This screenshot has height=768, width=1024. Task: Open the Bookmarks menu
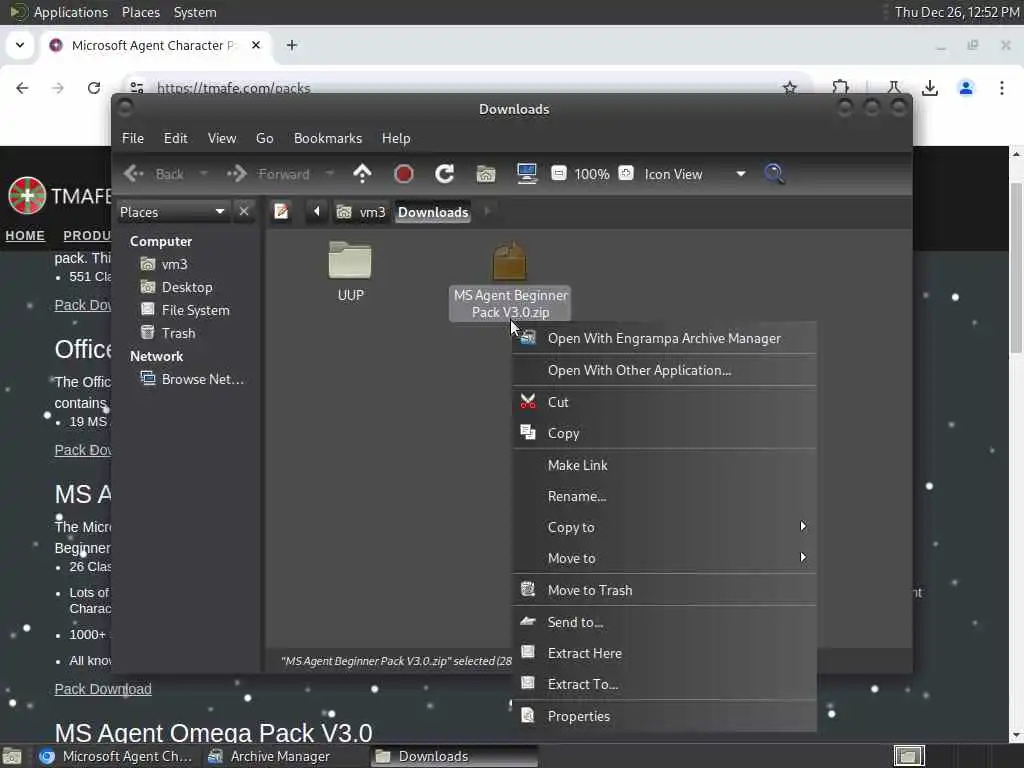pyautogui.click(x=328, y=138)
